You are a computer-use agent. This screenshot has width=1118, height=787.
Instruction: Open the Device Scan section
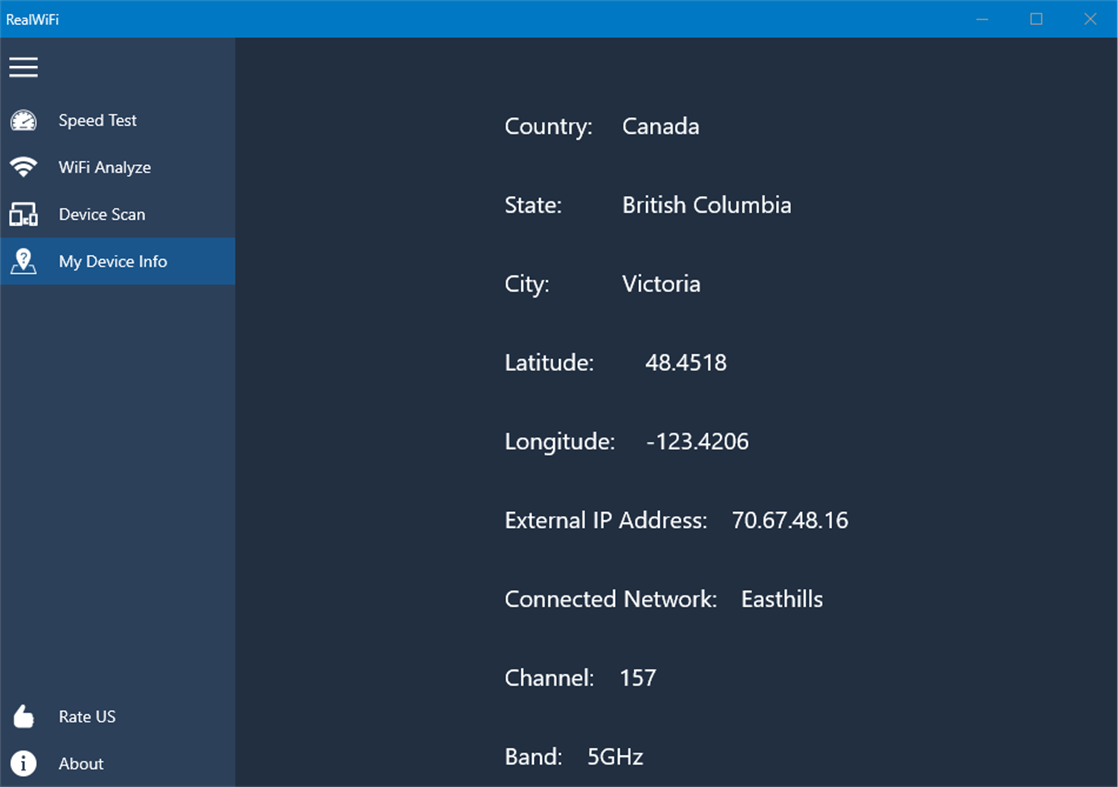[x=103, y=214]
